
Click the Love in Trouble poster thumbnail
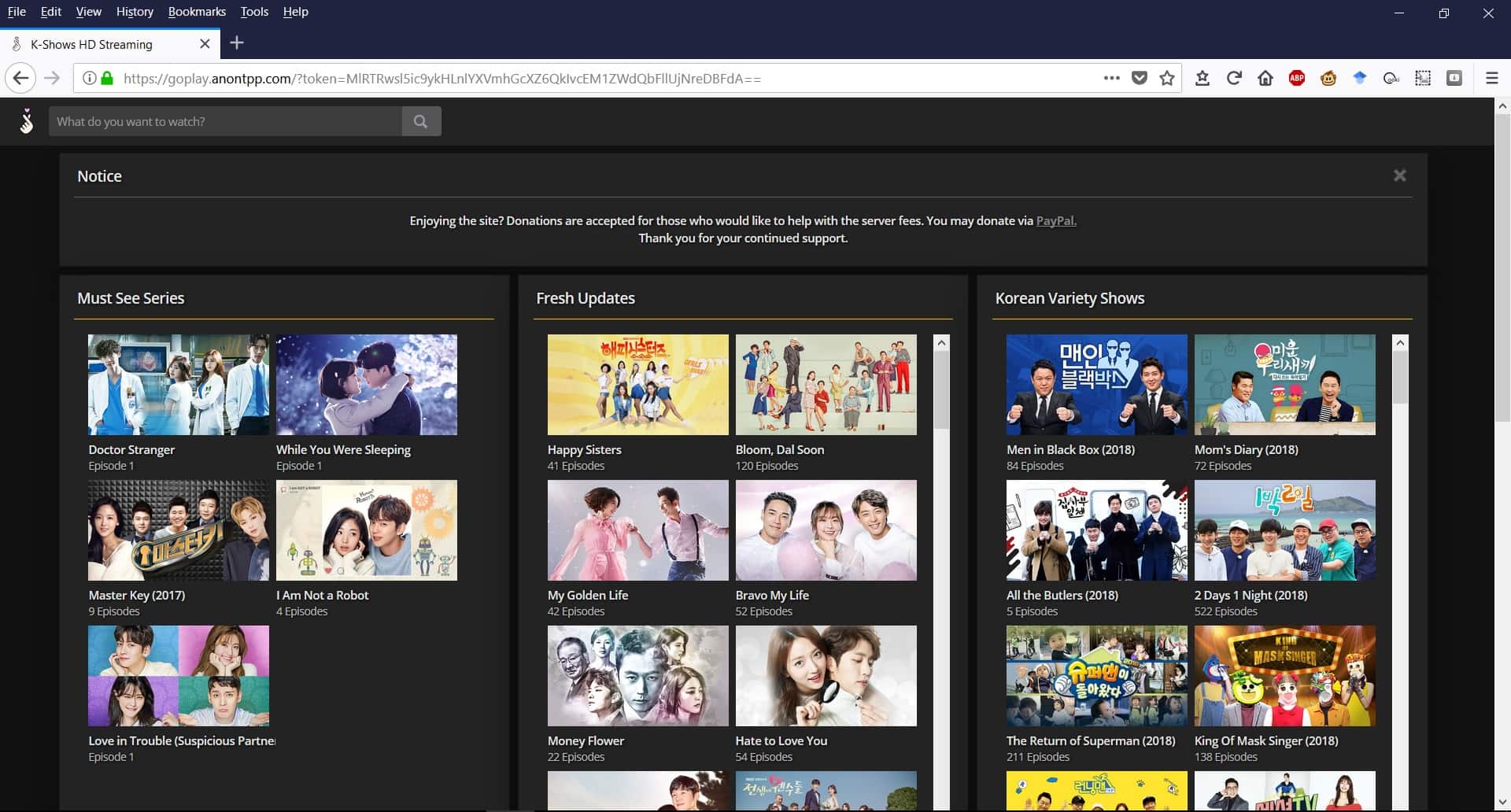point(179,676)
